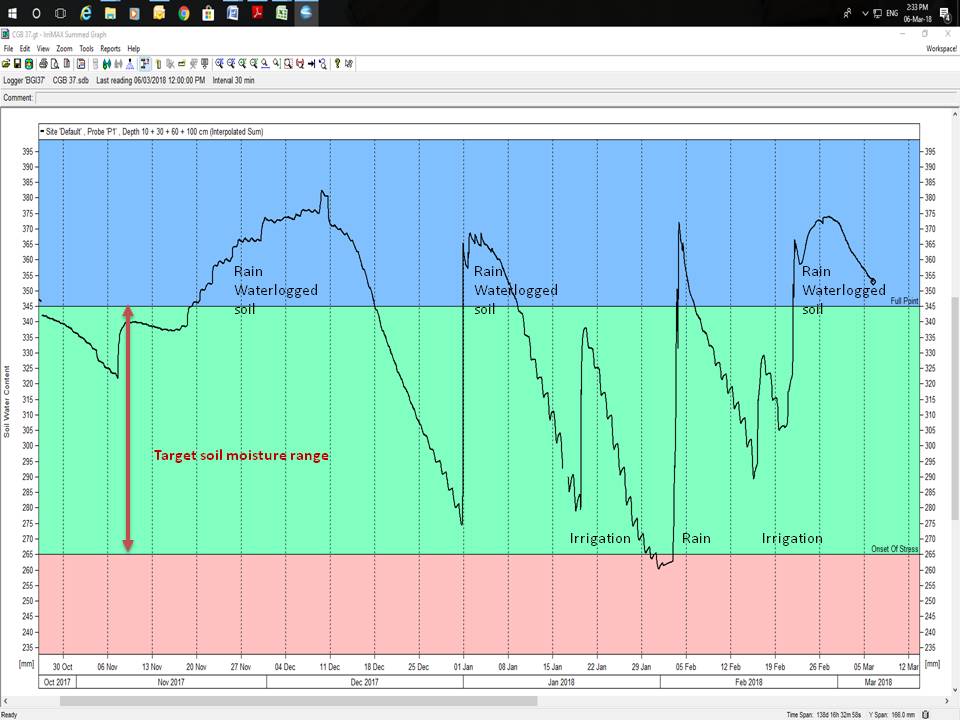Click inside the Comment input field
Screen dimensions: 960x720
400,98
